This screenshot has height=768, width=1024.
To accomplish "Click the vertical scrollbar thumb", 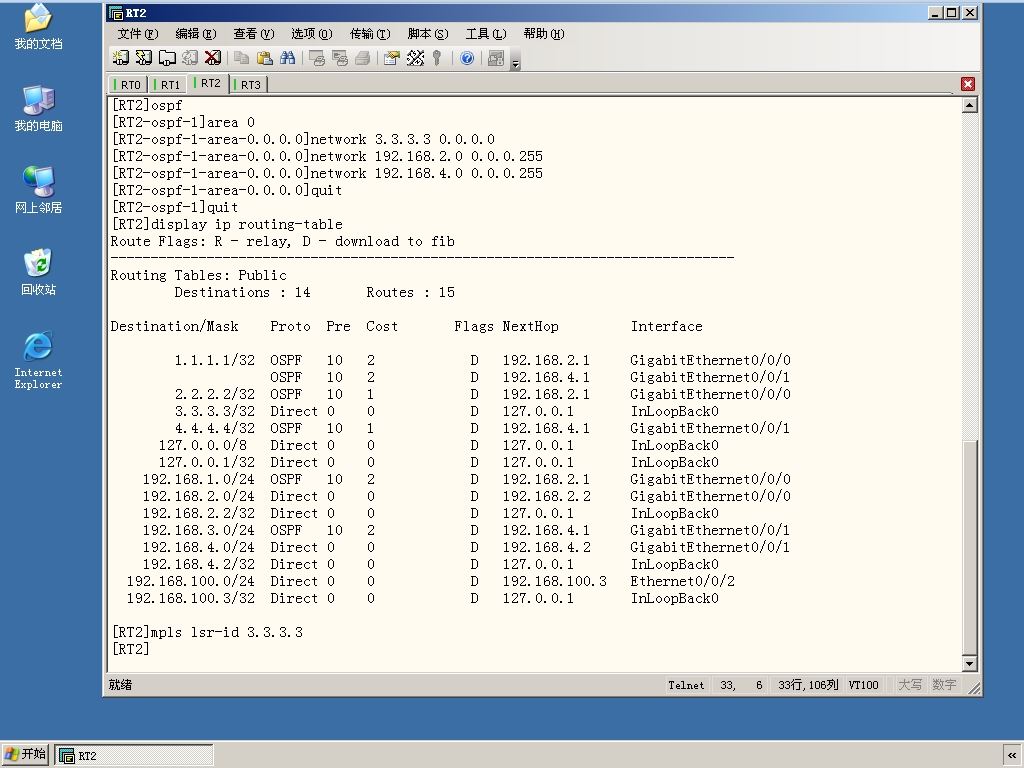I will click(970, 547).
